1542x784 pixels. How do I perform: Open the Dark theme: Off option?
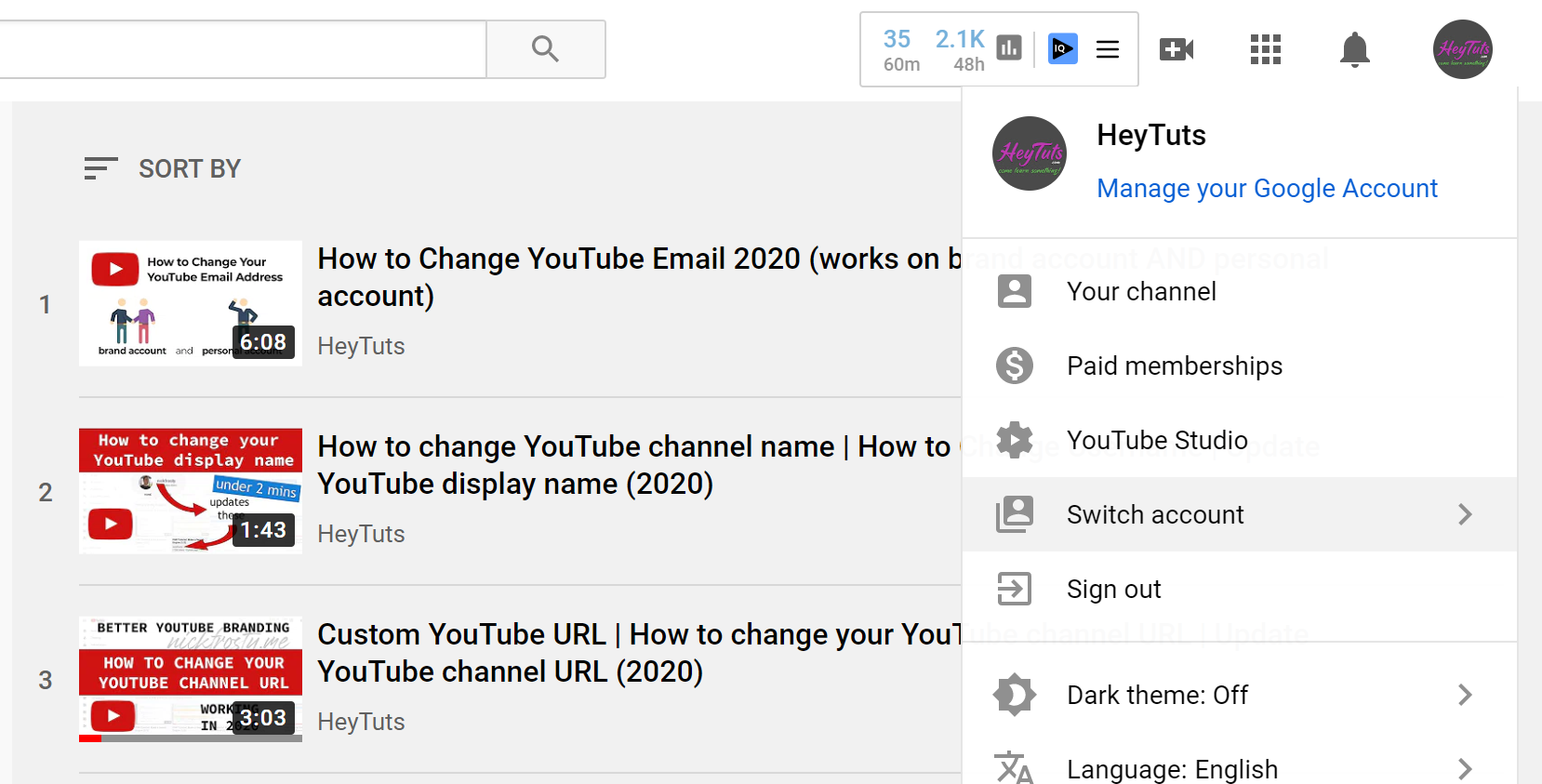tap(1240, 695)
